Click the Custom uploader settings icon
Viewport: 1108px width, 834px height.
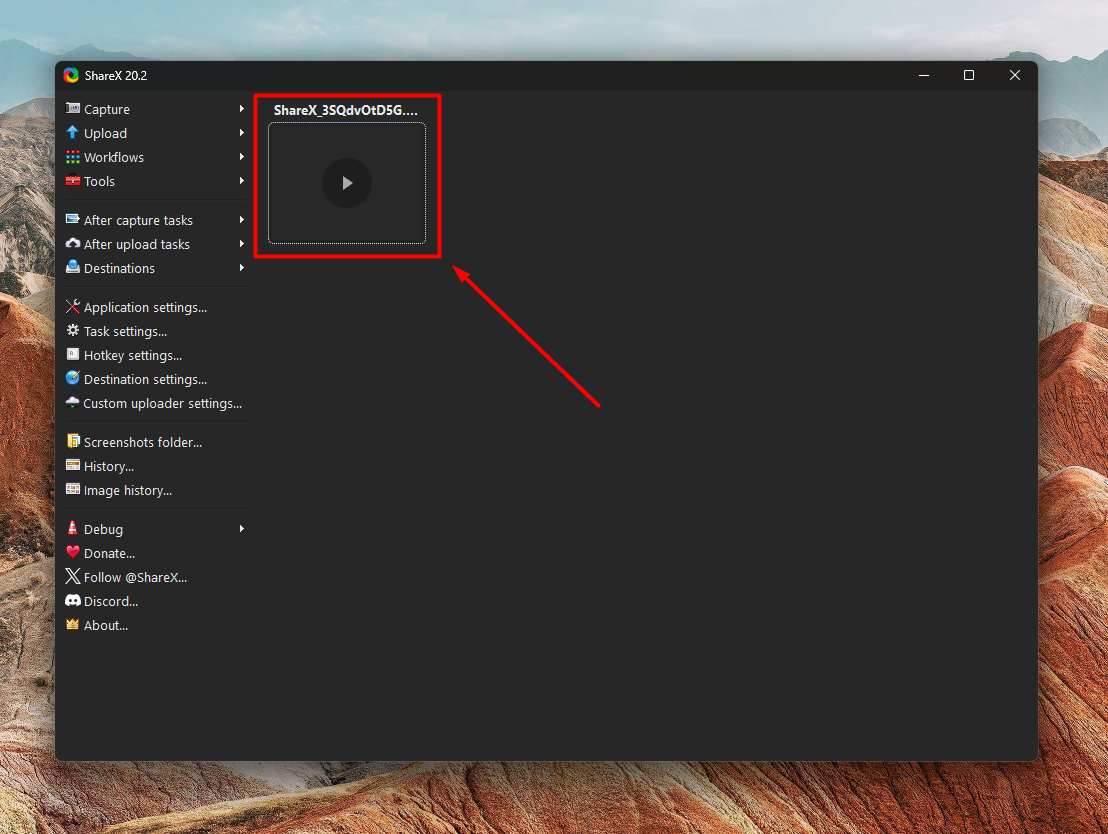click(x=73, y=403)
